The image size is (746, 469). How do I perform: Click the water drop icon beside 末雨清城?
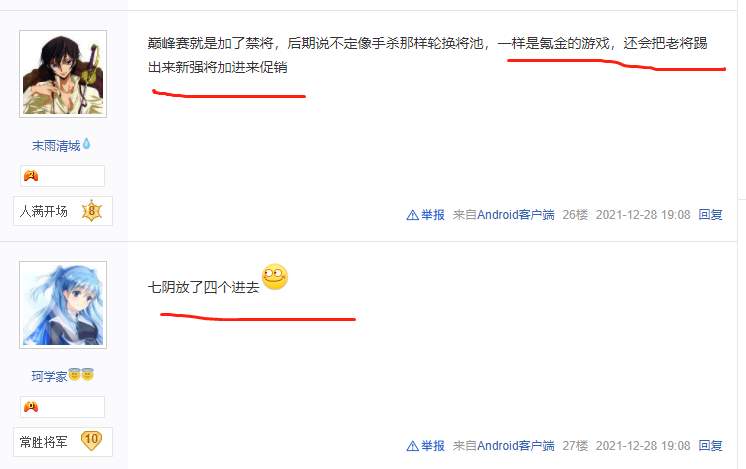(87, 144)
